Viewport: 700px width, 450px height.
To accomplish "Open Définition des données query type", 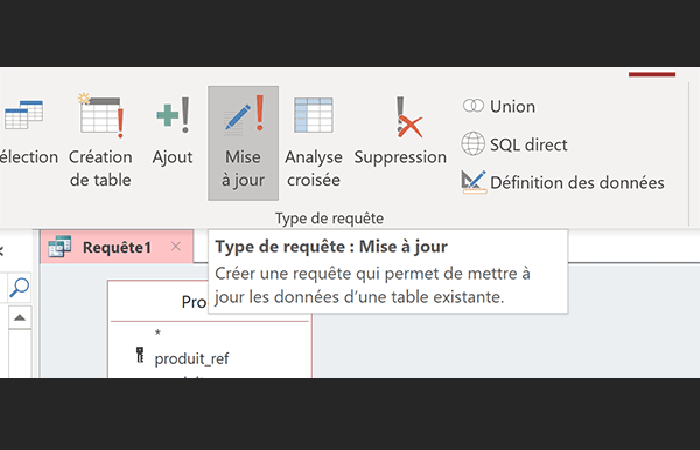I will click(x=563, y=182).
